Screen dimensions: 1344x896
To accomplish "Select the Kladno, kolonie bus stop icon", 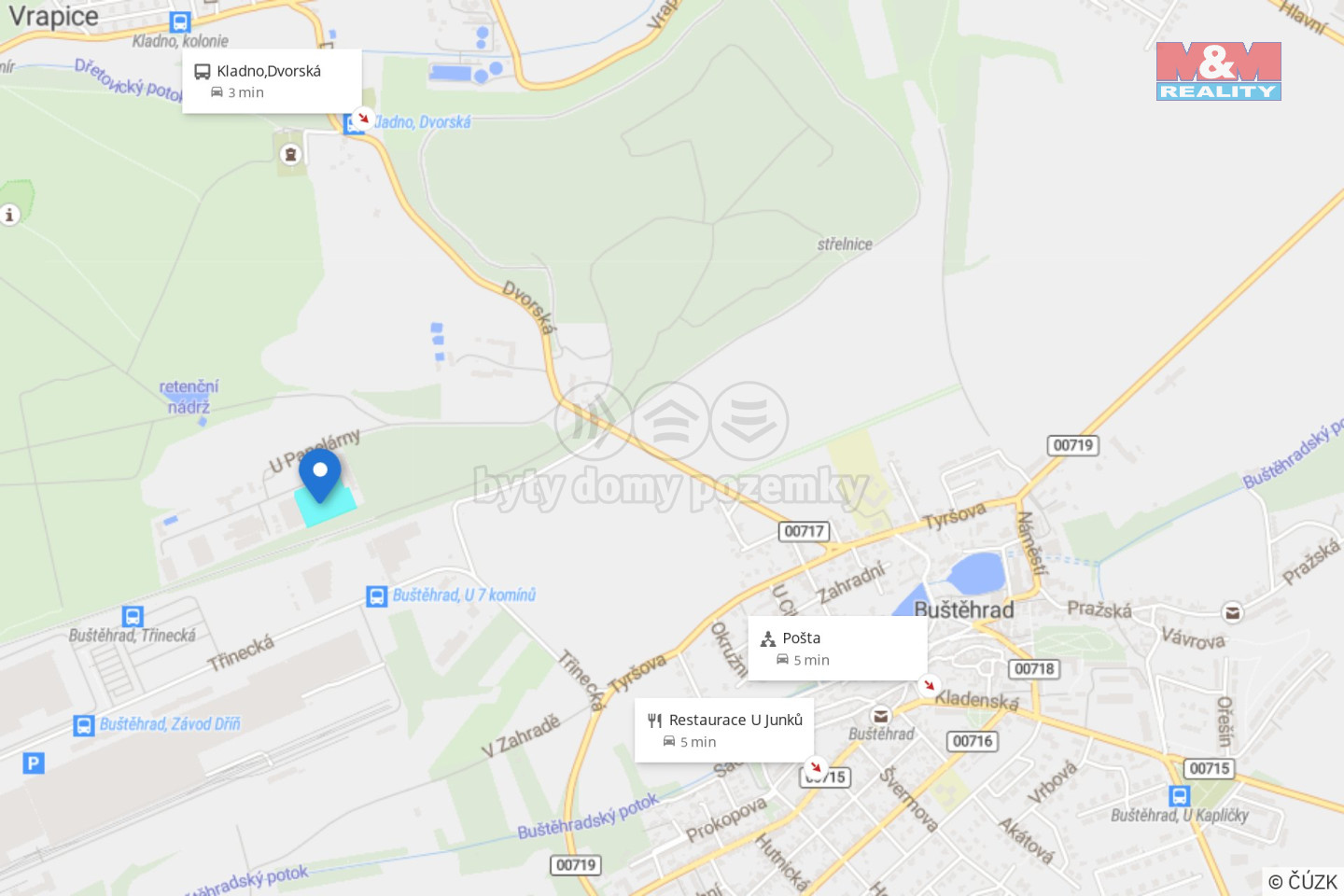I will tap(180, 22).
